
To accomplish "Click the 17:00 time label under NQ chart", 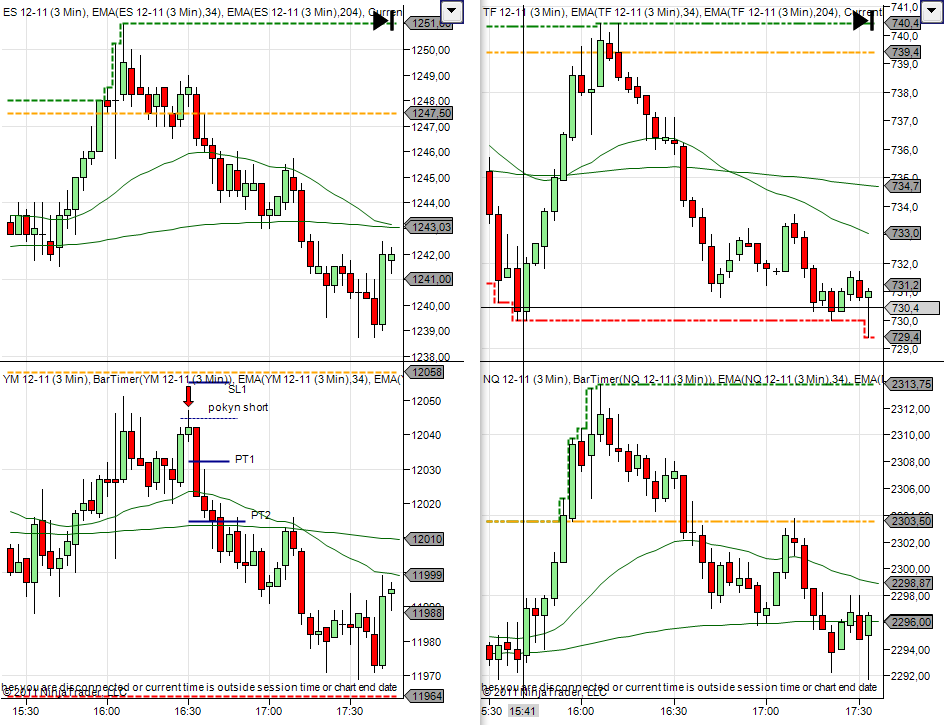I will click(766, 711).
